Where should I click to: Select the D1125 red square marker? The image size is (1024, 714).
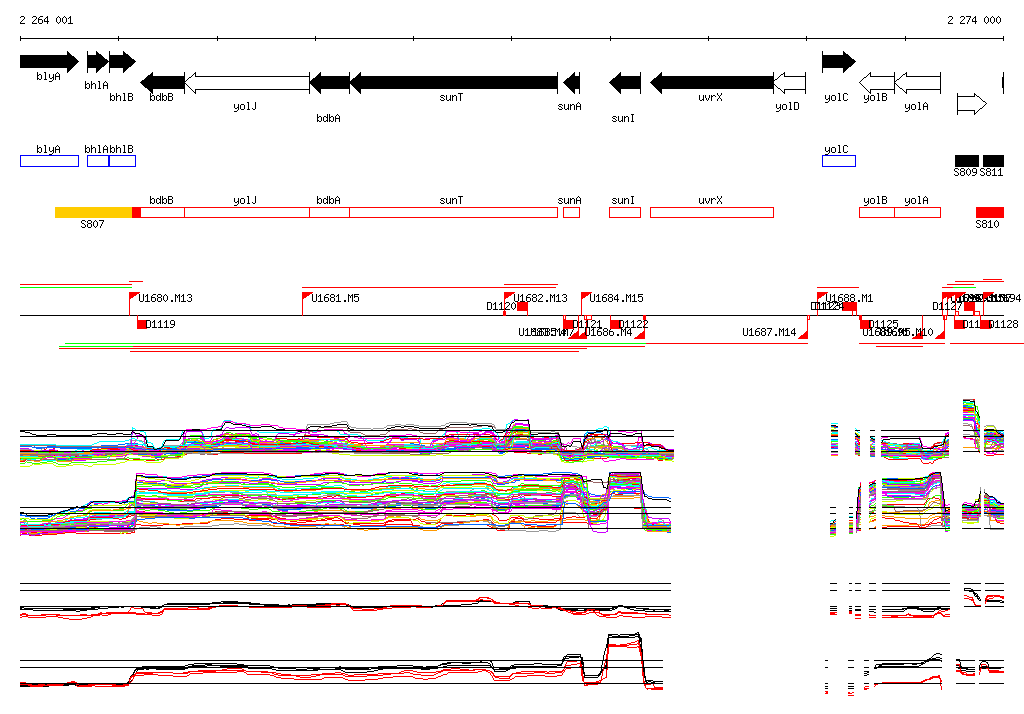click(x=865, y=324)
